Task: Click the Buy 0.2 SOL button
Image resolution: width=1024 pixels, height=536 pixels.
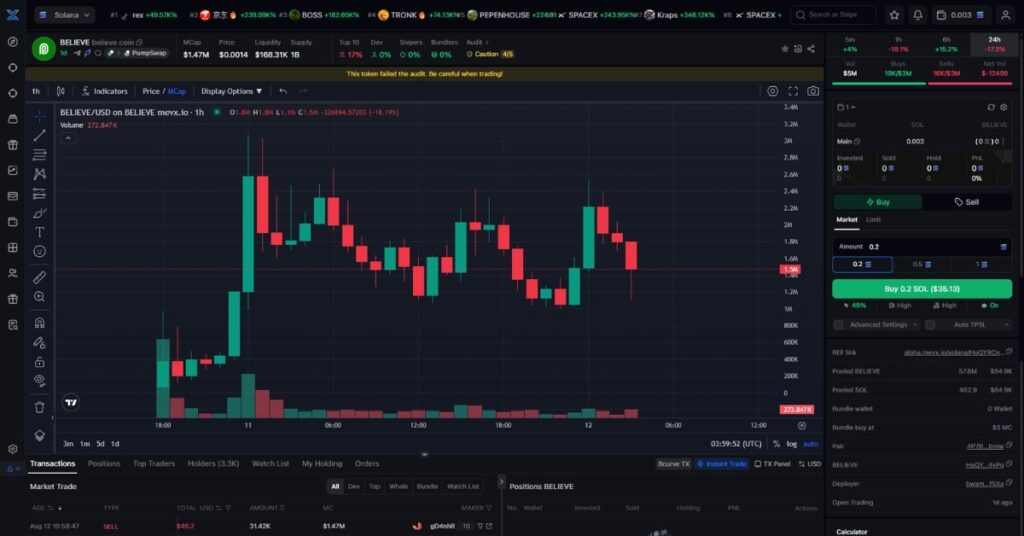Action: [x=921, y=289]
